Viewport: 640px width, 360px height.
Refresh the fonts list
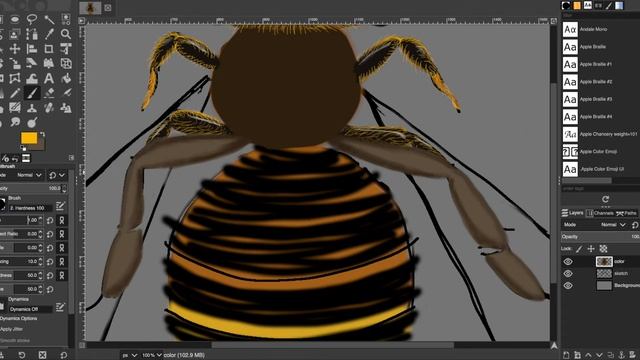click(x=605, y=199)
